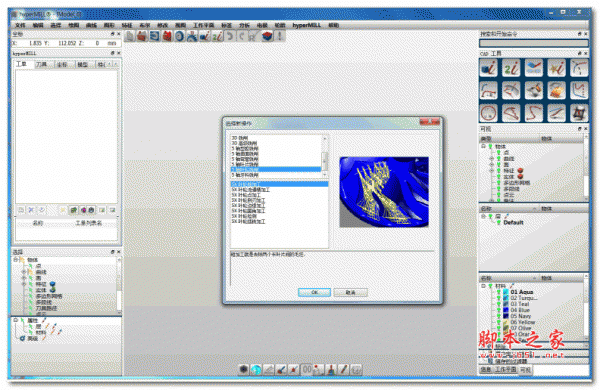This screenshot has width=600, height=390.
Task: Select '06 Yellow' material entry
Action: pyautogui.click(x=523, y=322)
